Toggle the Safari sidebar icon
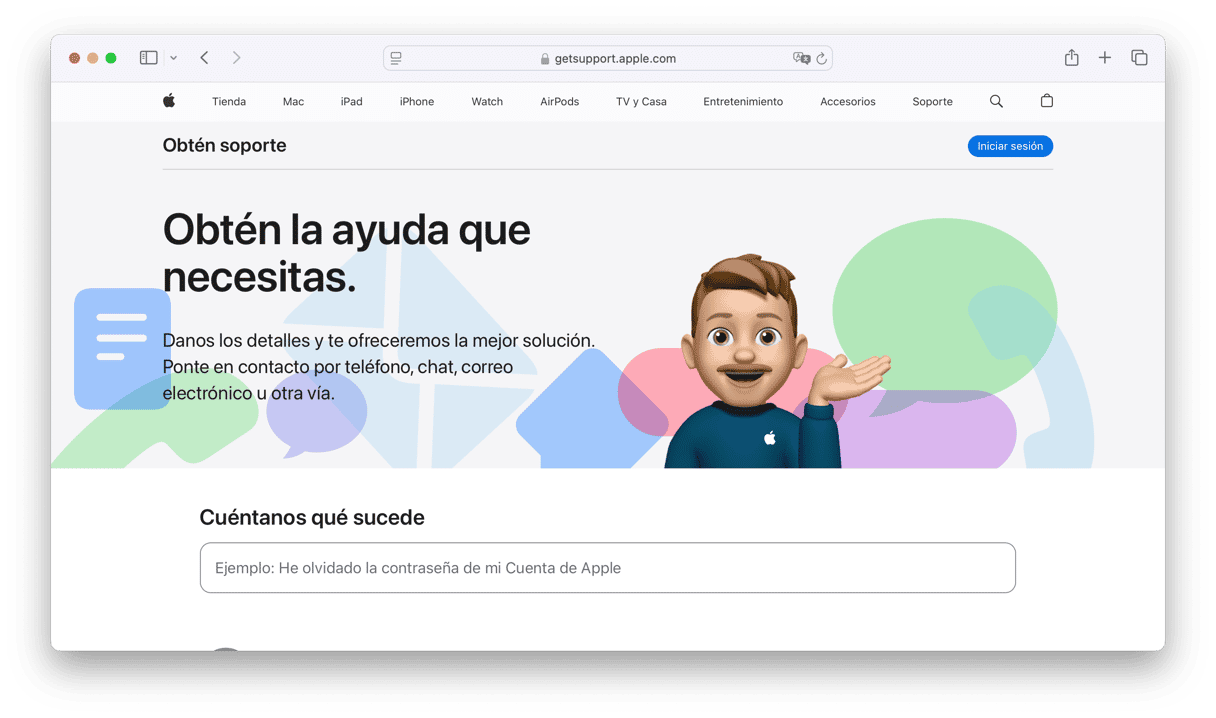The image size is (1216, 718). click(x=148, y=58)
